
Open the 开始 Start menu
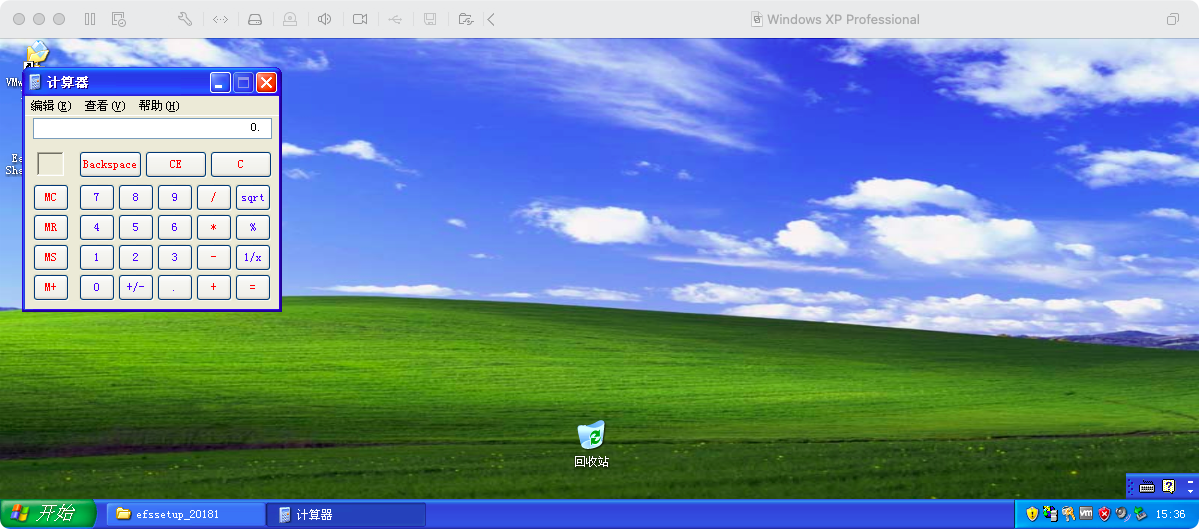click(x=47, y=514)
